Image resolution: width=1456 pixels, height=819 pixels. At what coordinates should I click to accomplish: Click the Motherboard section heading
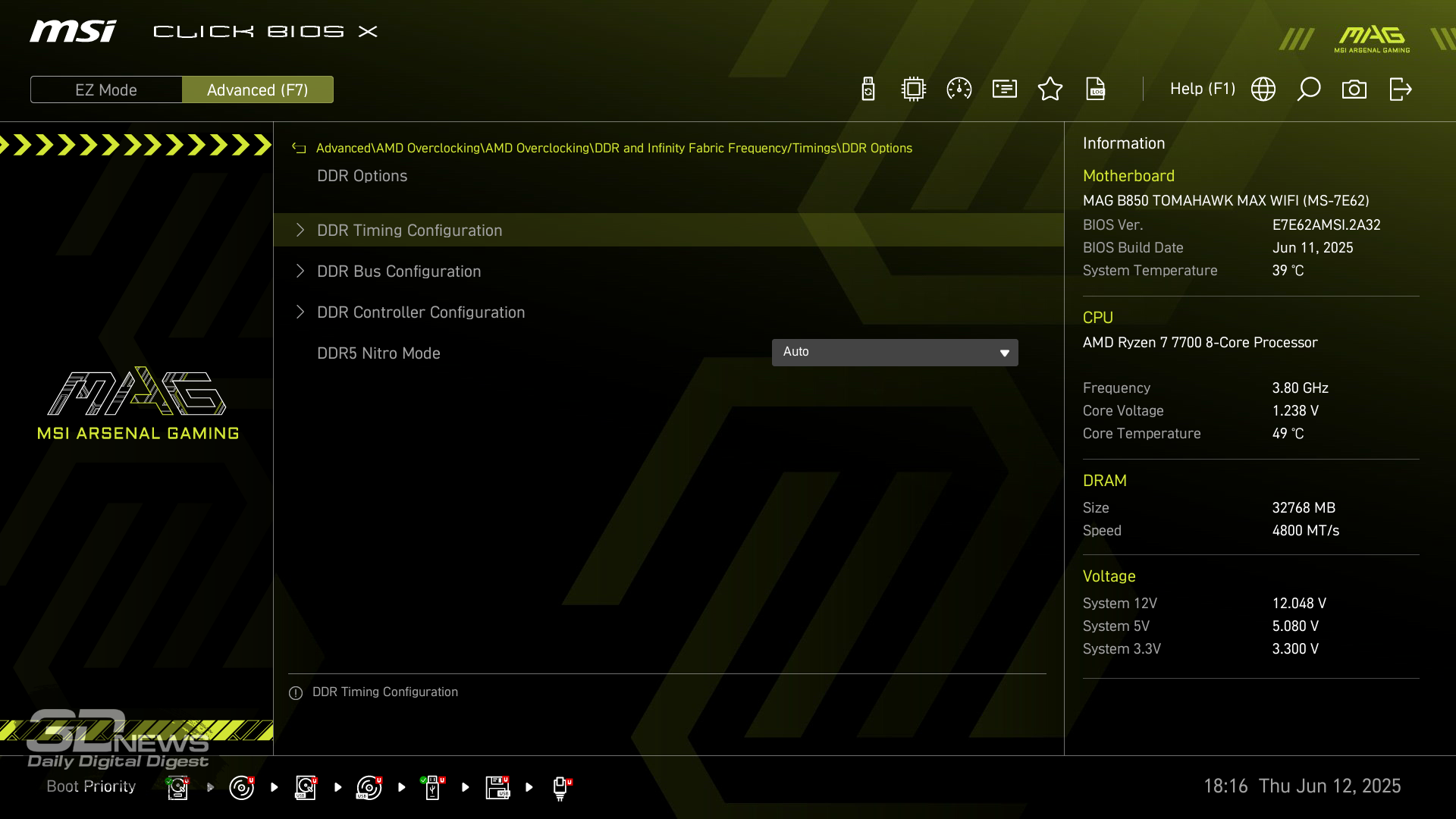click(x=1128, y=176)
